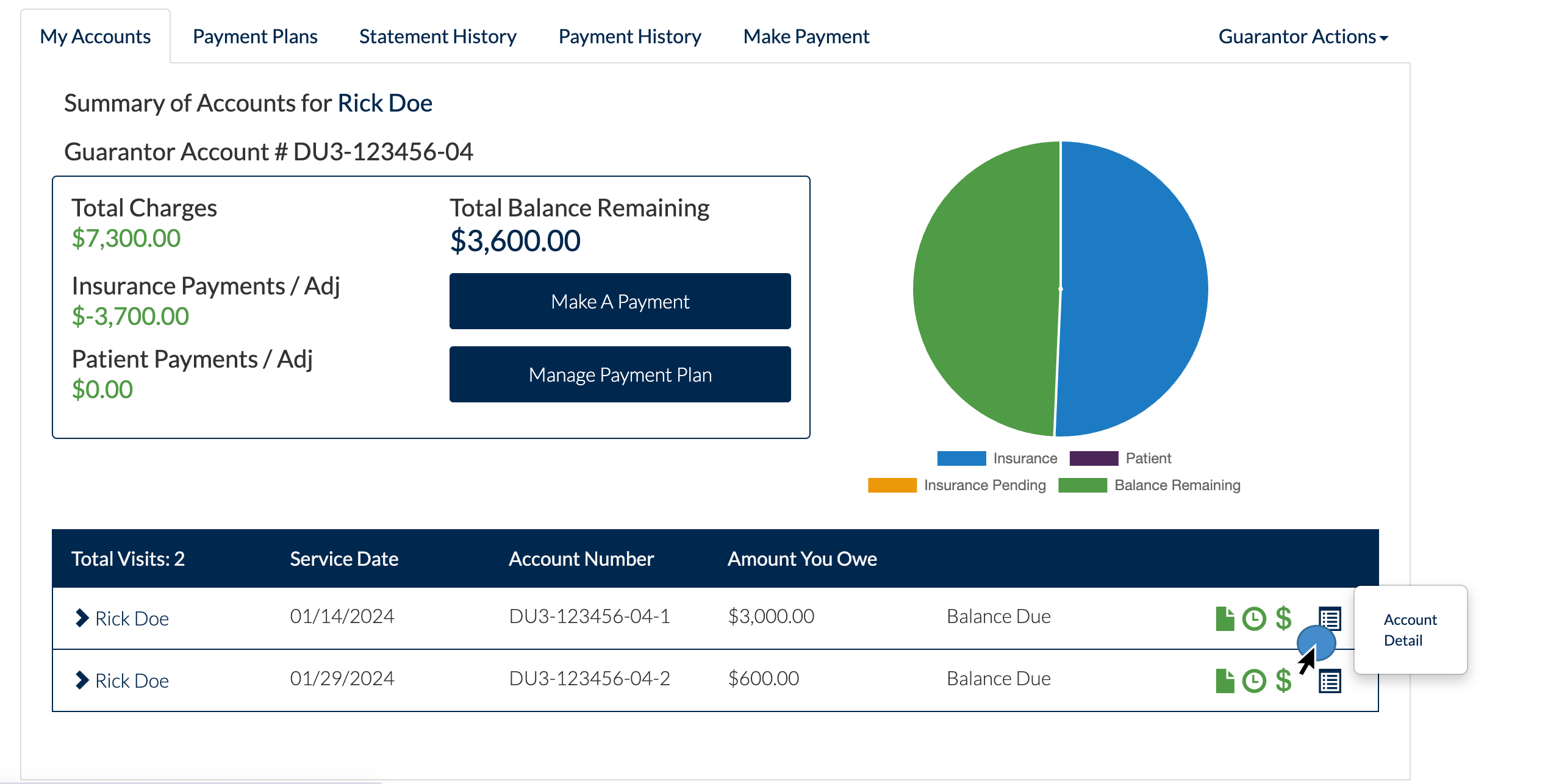Viewport: 1559px width, 784px height.
Task: Click the statement document icon for the 01/29/2024 visit
Action: 1224,680
